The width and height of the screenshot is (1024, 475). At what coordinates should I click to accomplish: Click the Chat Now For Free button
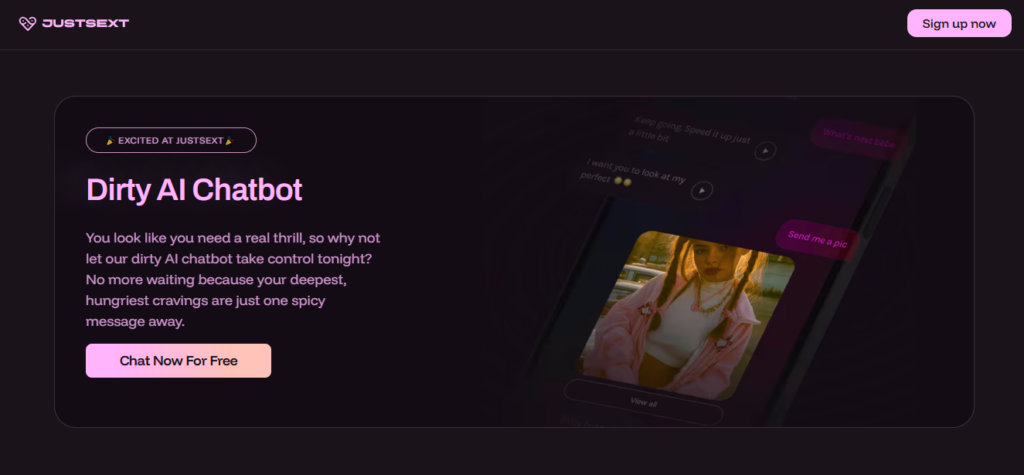178,361
